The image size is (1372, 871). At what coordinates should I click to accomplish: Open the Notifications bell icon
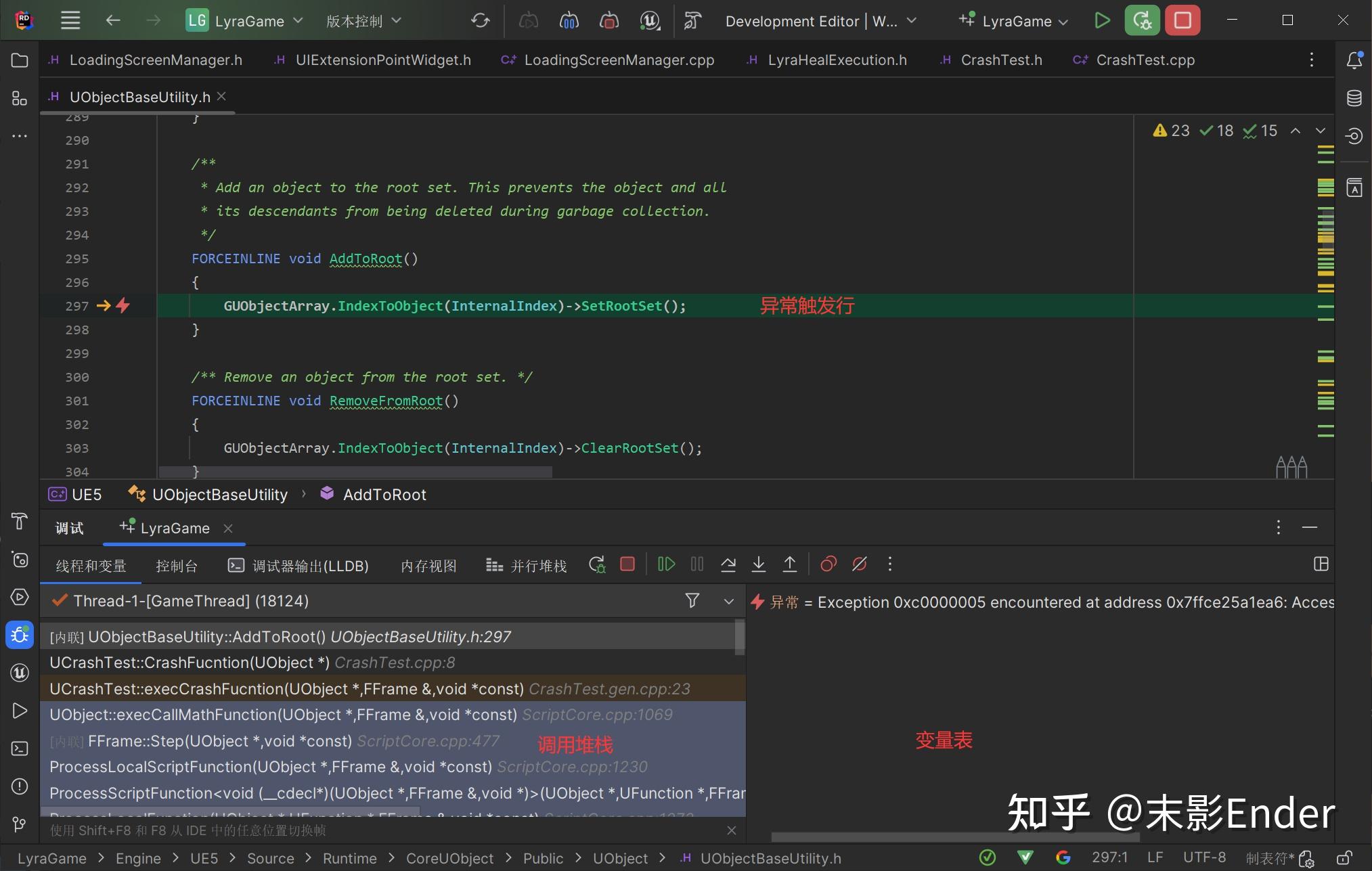coord(1354,60)
